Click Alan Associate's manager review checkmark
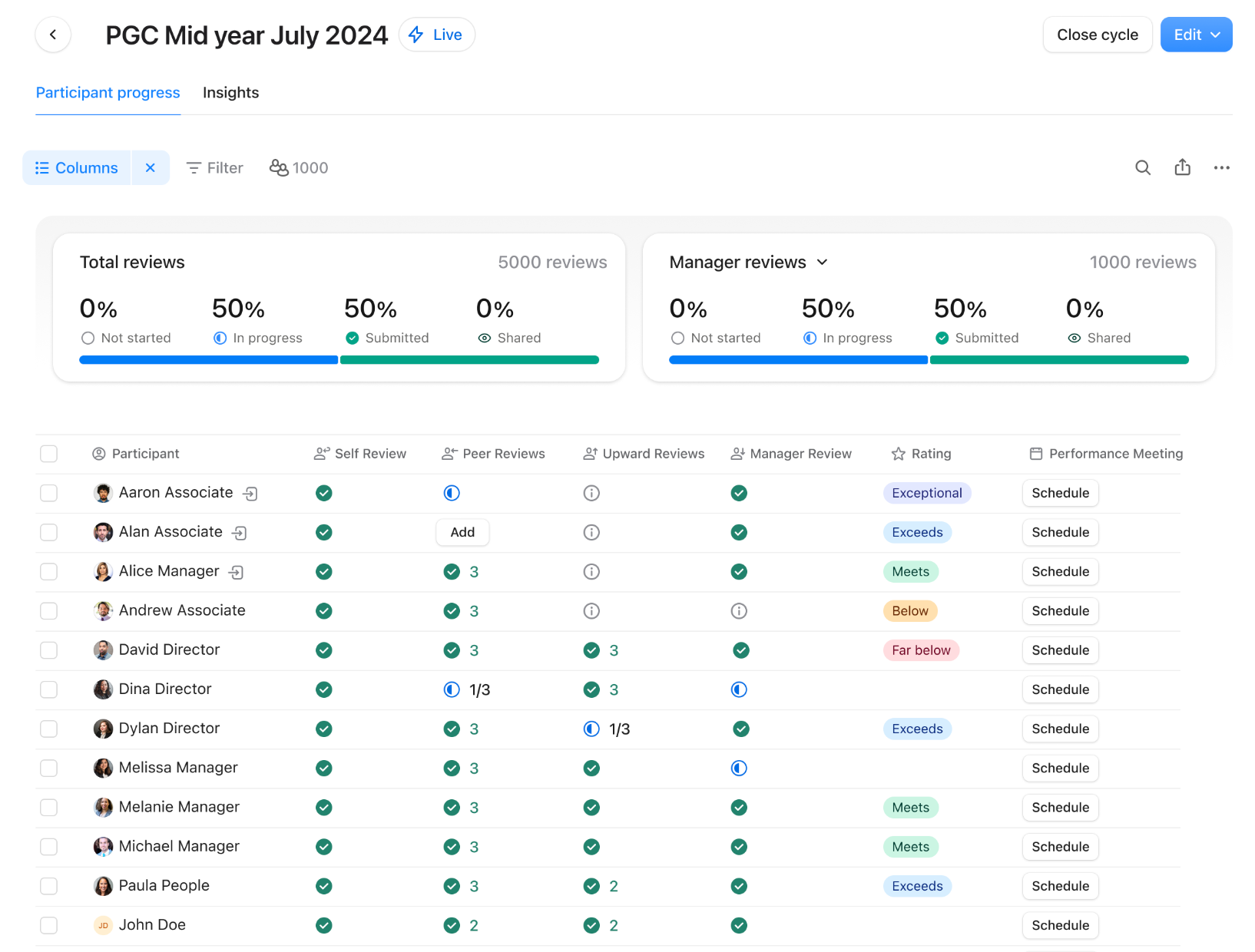The height and width of the screenshot is (952, 1255). pos(739,532)
